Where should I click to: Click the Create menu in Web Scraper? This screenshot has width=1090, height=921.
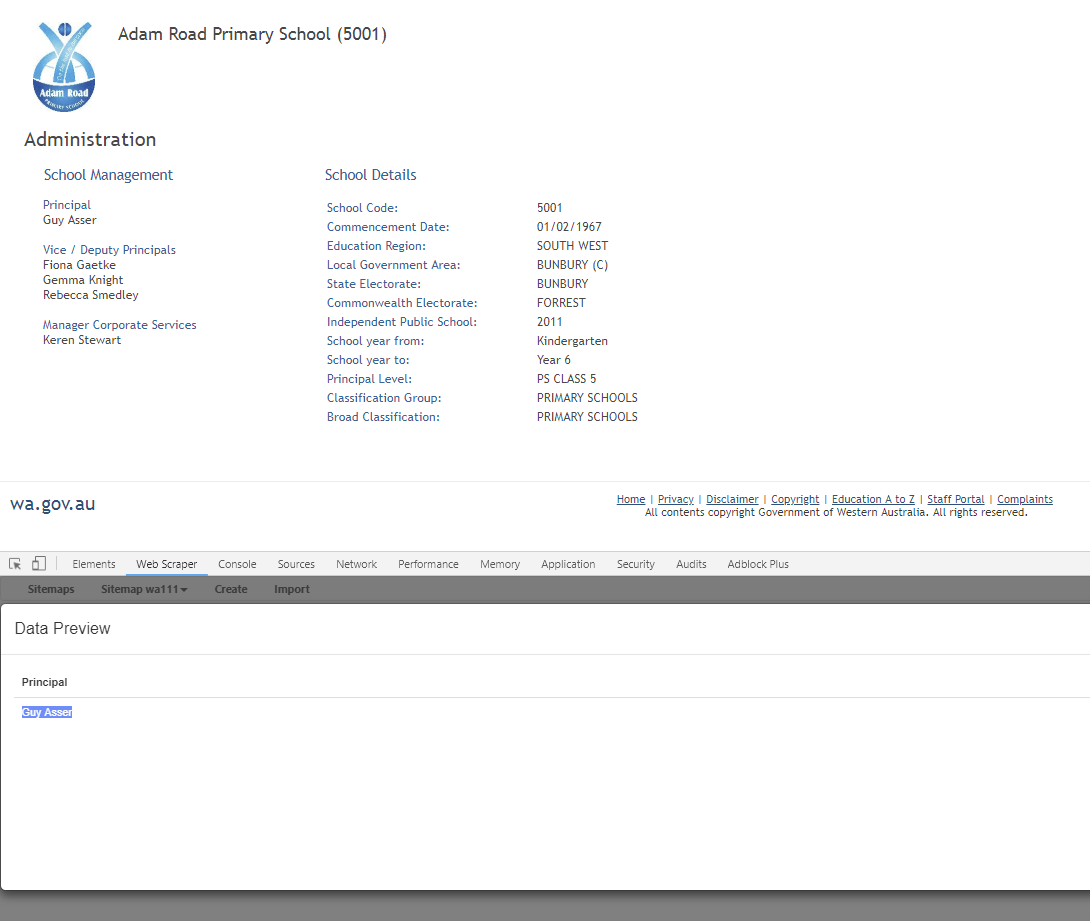coord(231,589)
